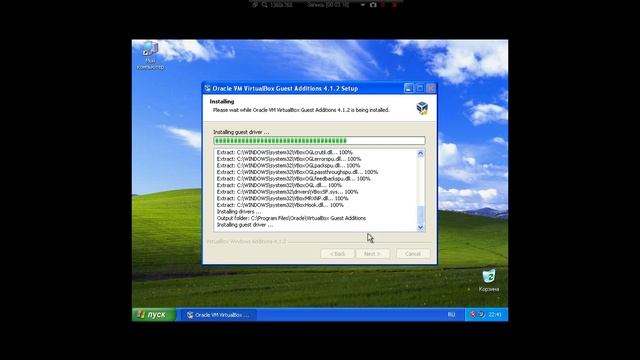Select log line extracting VBoxOGLfeedbackspu.dll
Viewport: 640px width, 360px height.
[x=293, y=179]
